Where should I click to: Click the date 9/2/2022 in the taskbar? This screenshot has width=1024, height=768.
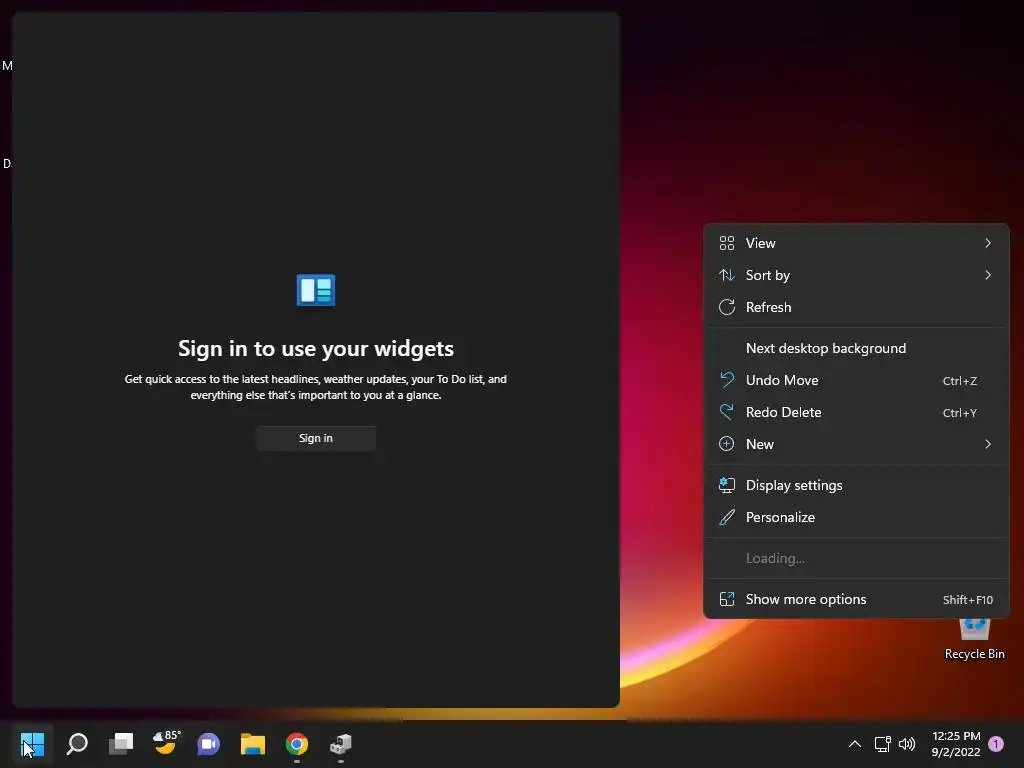click(x=956, y=752)
